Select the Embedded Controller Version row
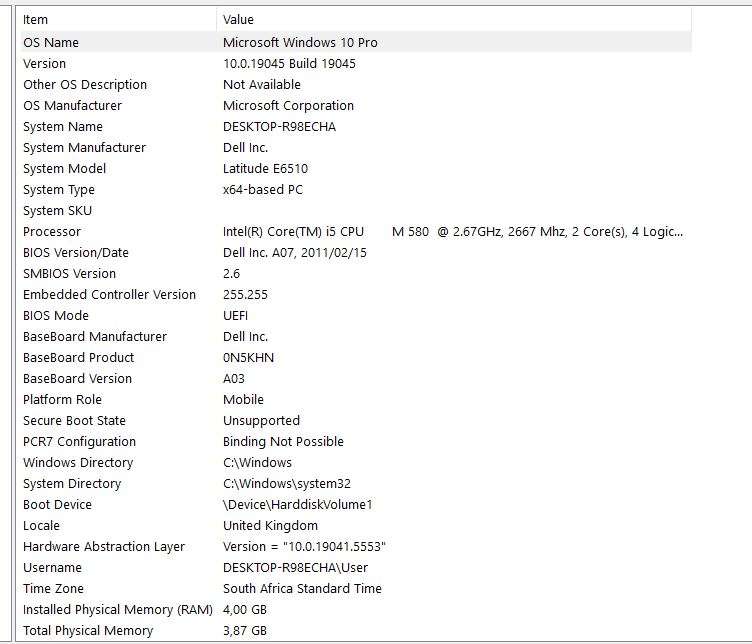 tap(355, 294)
